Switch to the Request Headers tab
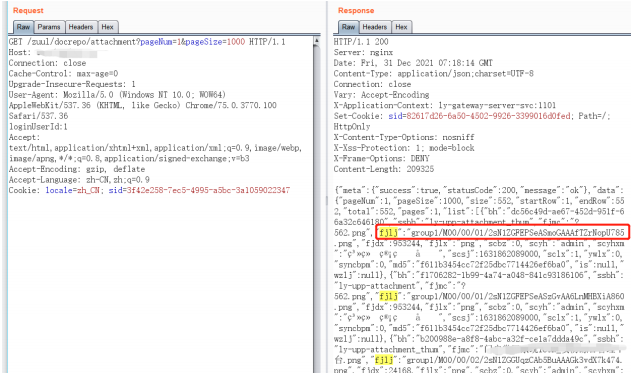 tap(81, 27)
